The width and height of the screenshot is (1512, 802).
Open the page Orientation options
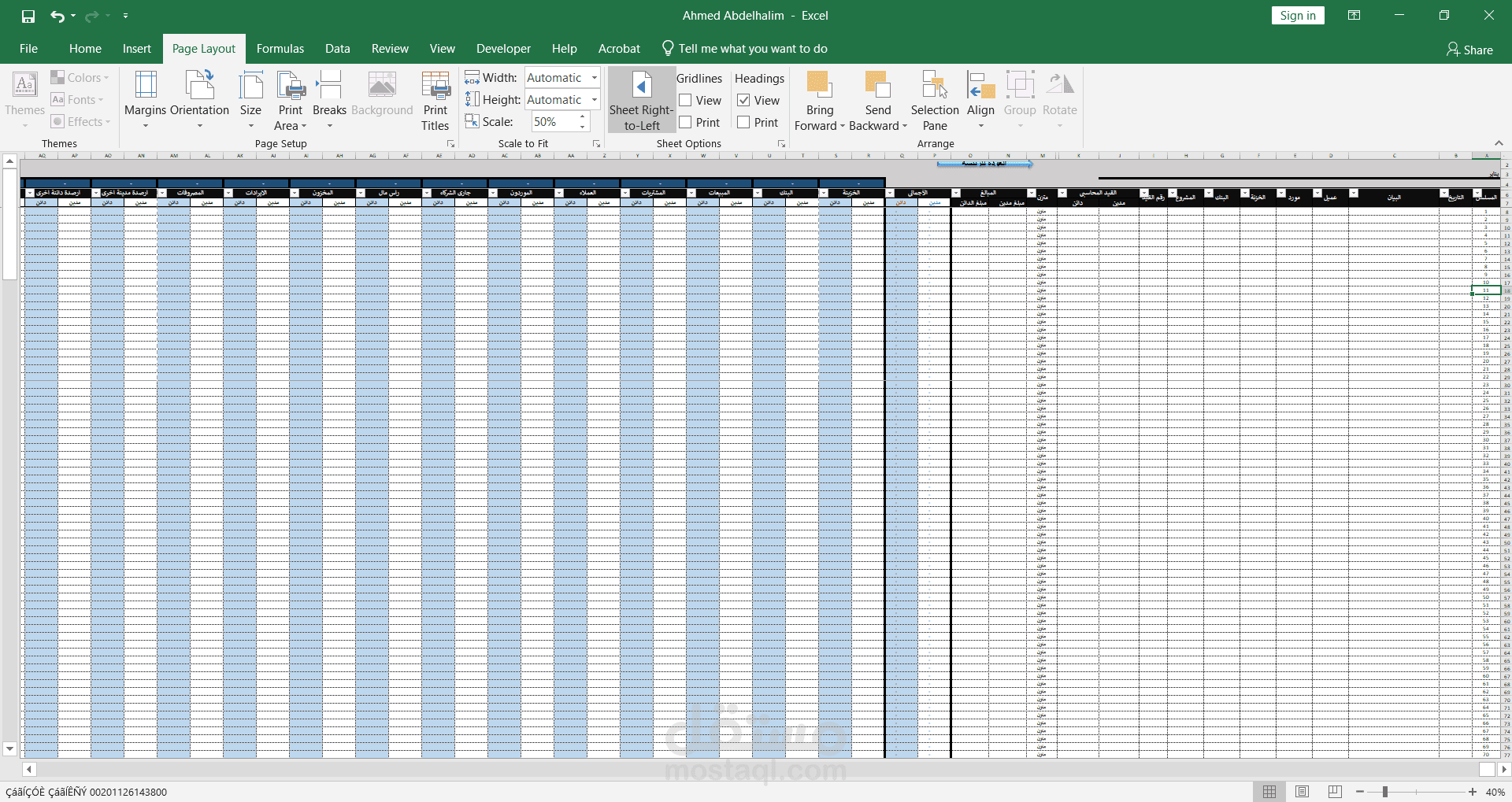(200, 99)
